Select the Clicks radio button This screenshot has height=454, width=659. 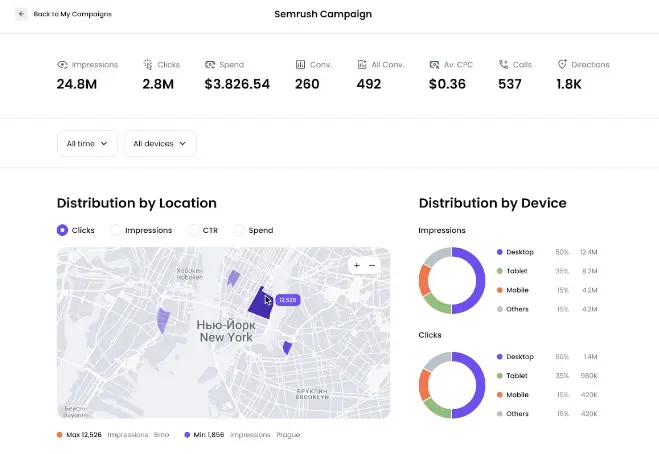[x=62, y=230]
